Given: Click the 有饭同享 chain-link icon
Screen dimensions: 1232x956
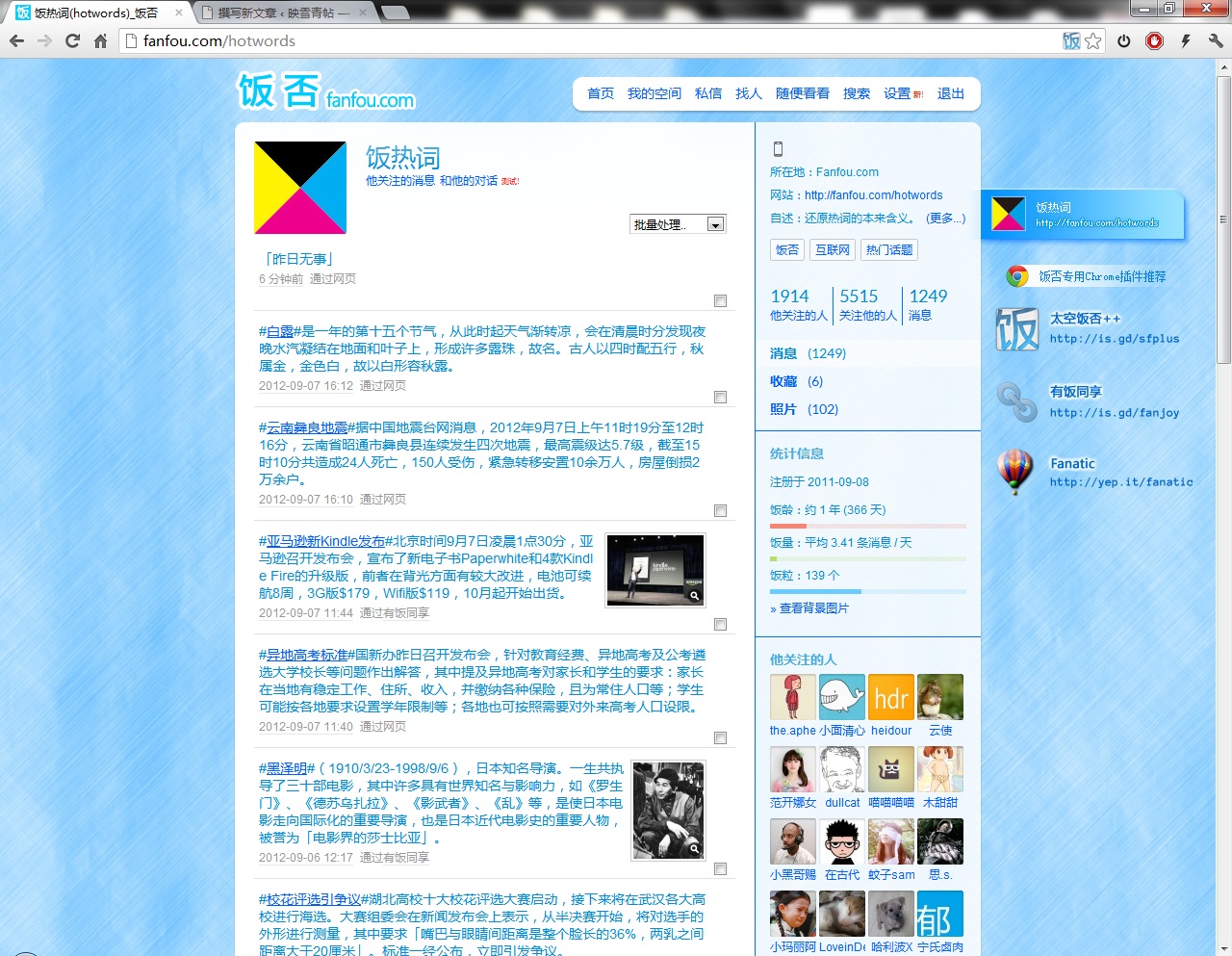Looking at the screenshot, I should click(1016, 402).
